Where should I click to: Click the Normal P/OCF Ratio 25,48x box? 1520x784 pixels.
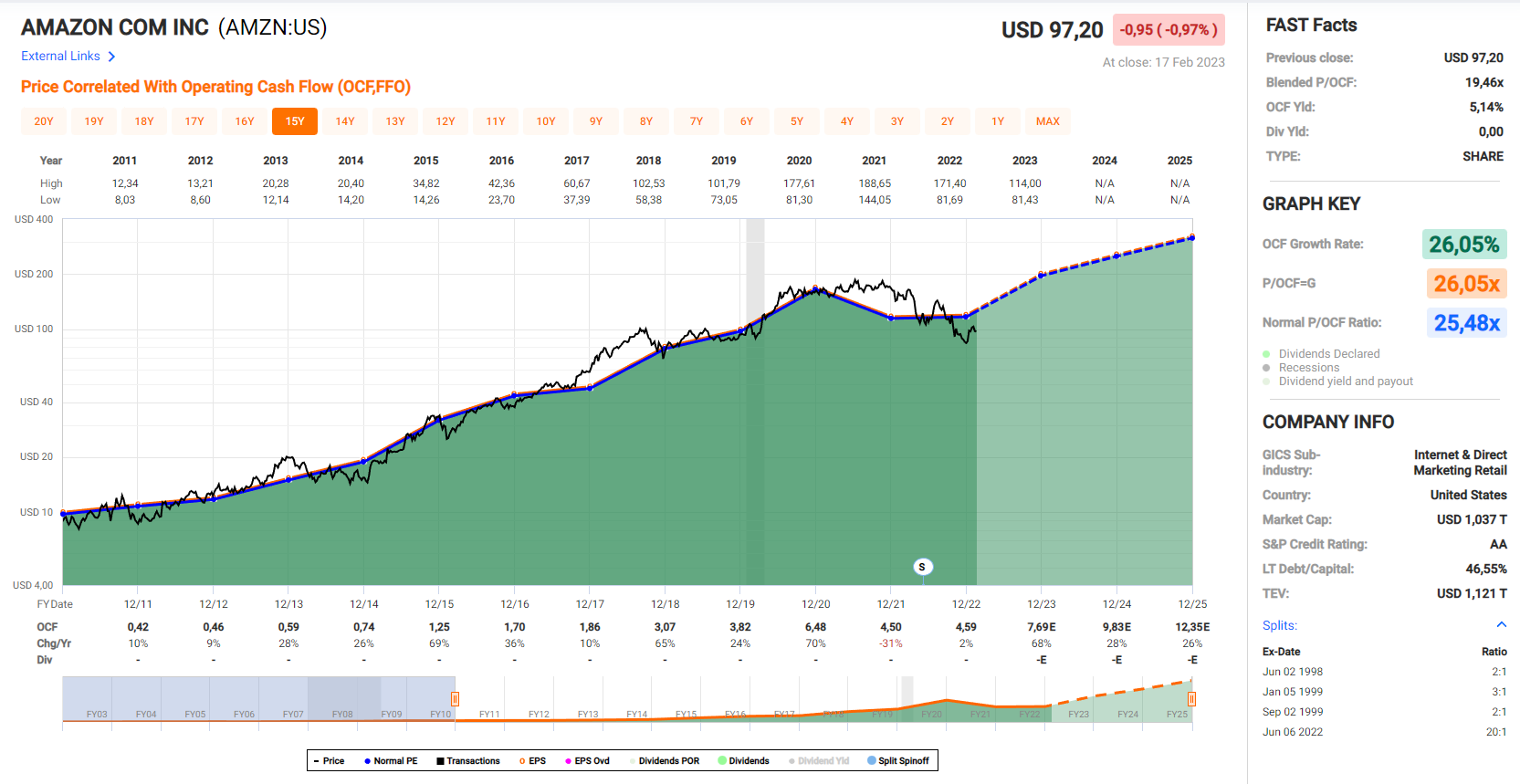pos(1466,323)
